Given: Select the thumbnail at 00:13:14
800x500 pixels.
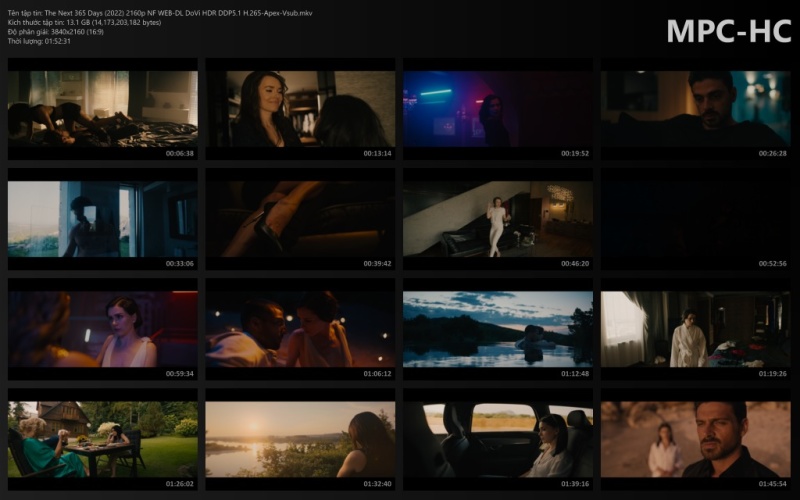Looking at the screenshot, I should [300, 109].
